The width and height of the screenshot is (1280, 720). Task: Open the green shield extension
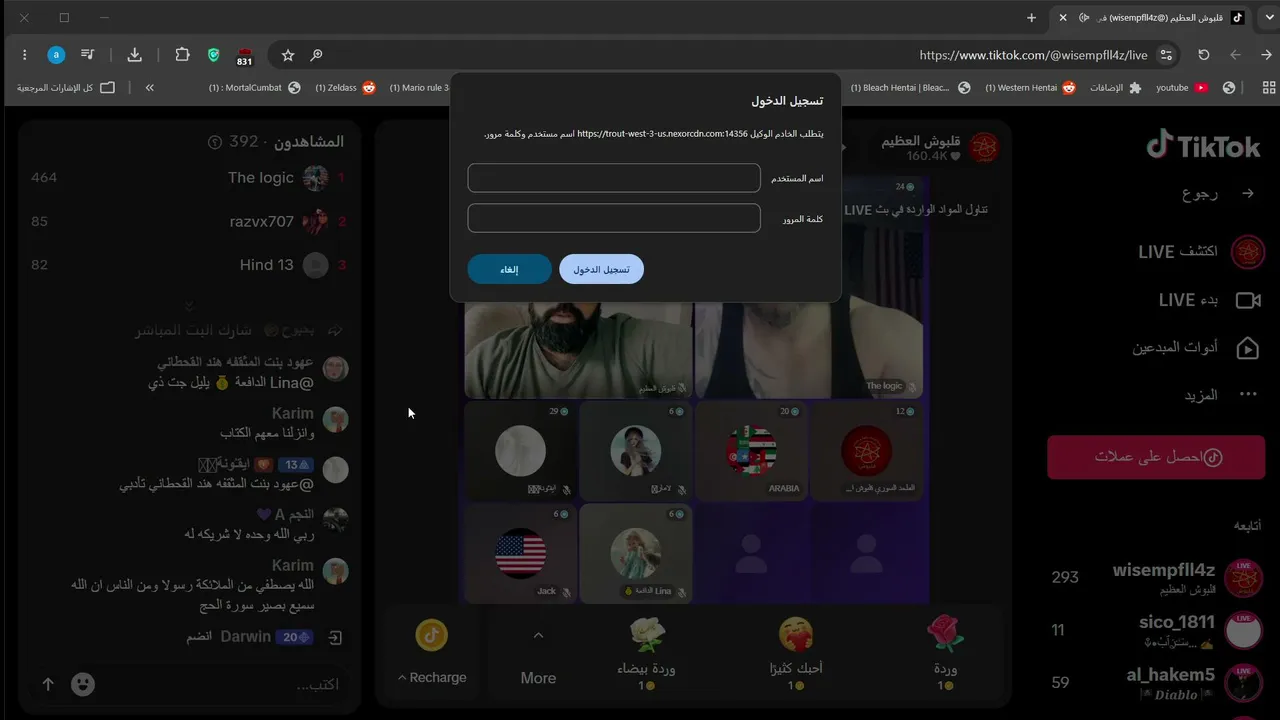(x=213, y=55)
